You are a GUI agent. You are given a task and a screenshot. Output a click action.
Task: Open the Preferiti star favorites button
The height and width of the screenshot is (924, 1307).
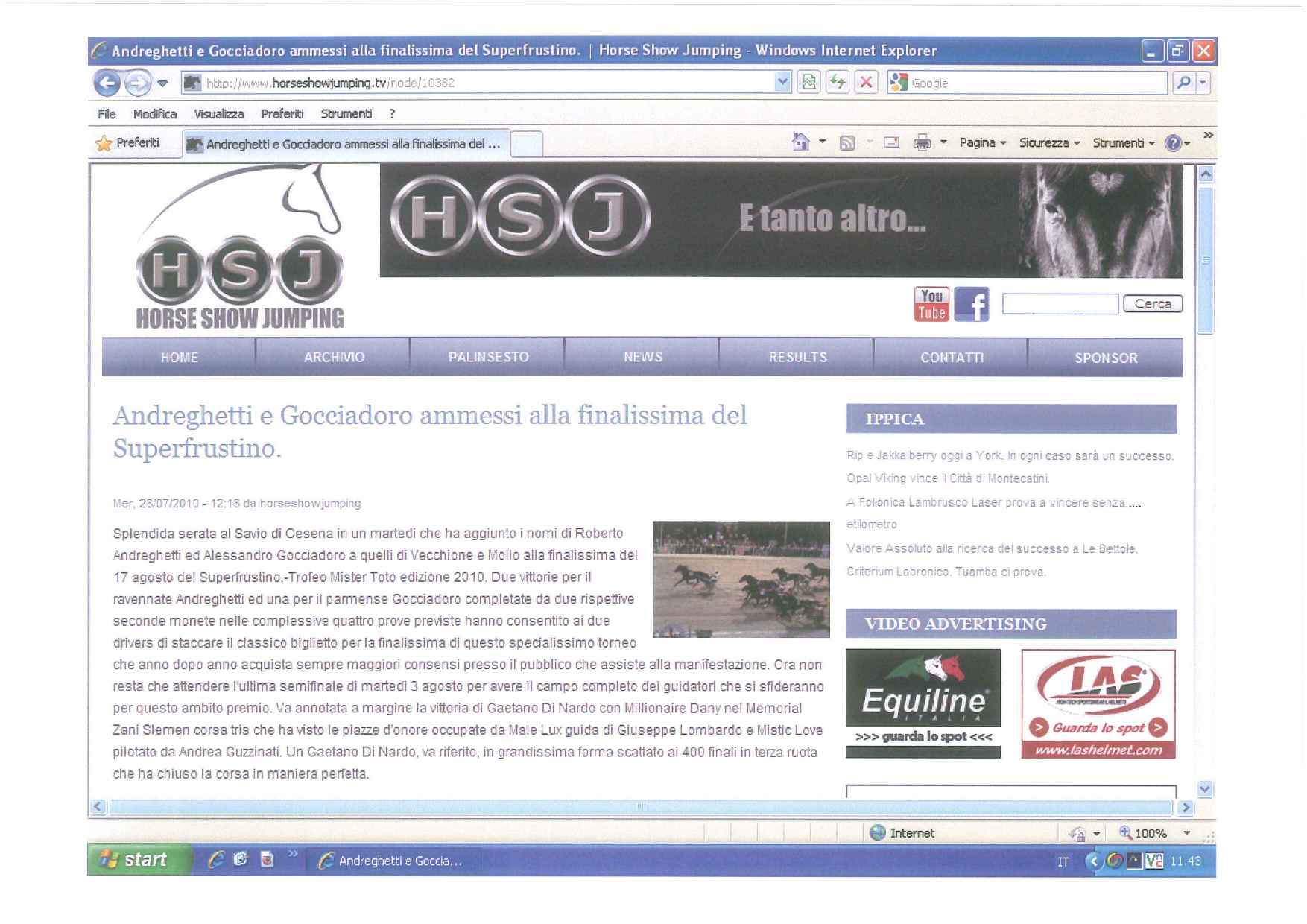(x=128, y=143)
